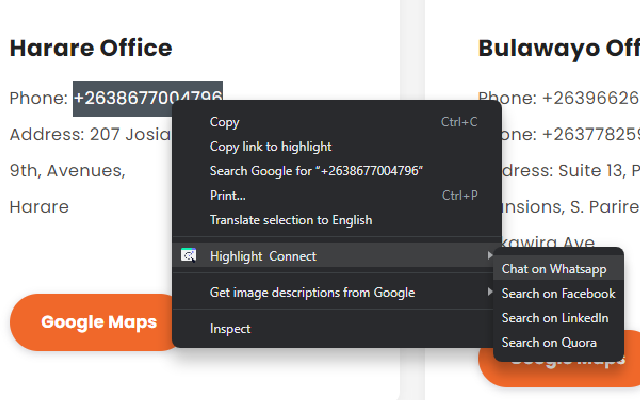Click the first Bulawayo phone number
Image resolution: width=640 pixels, height=400 pixels.
click(590, 98)
